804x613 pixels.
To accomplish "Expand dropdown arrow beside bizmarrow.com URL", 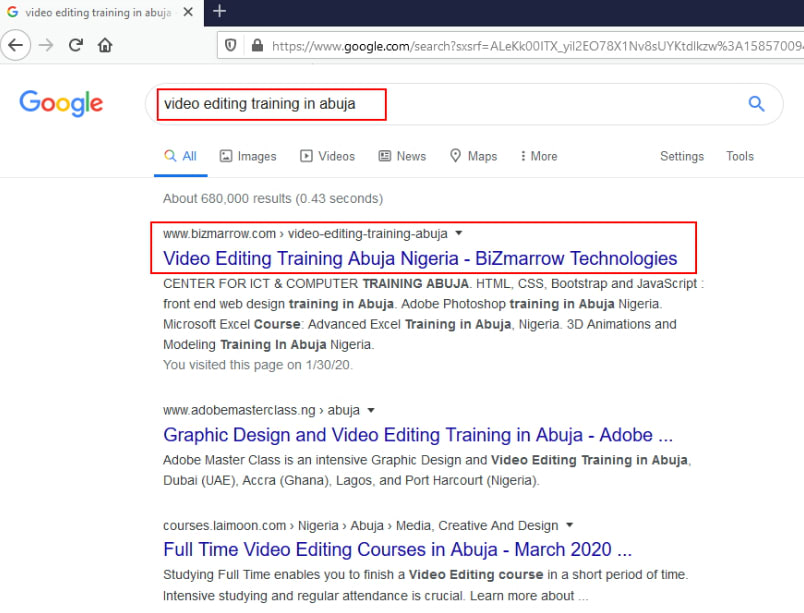I will (459, 234).
